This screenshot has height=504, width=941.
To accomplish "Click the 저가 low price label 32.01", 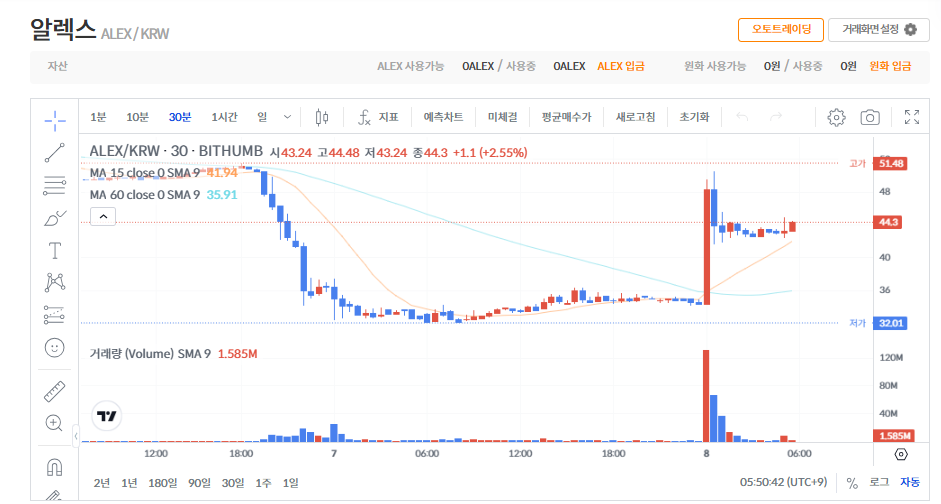I will pos(891,323).
